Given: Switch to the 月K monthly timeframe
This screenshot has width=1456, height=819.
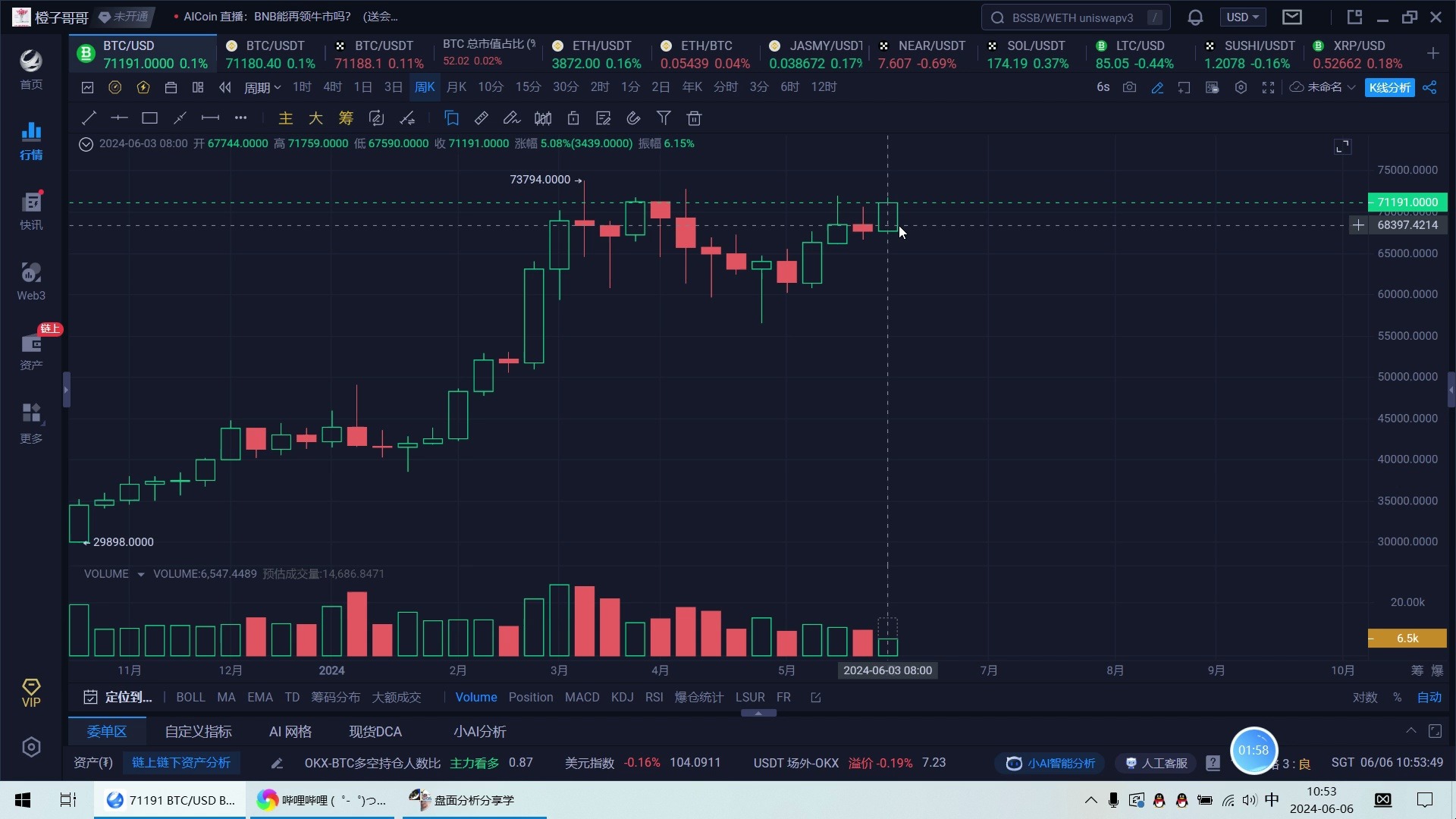Looking at the screenshot, I should [456, 87].
